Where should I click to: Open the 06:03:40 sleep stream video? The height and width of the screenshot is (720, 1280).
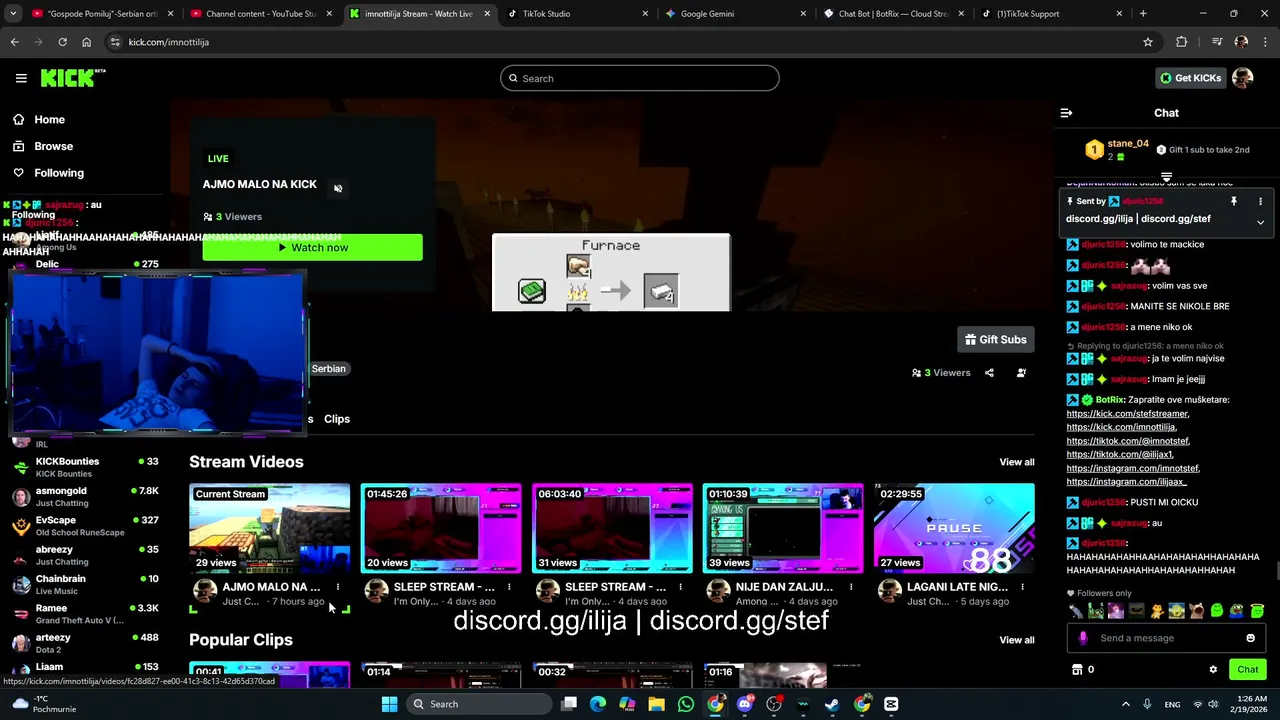pos(612,528)
